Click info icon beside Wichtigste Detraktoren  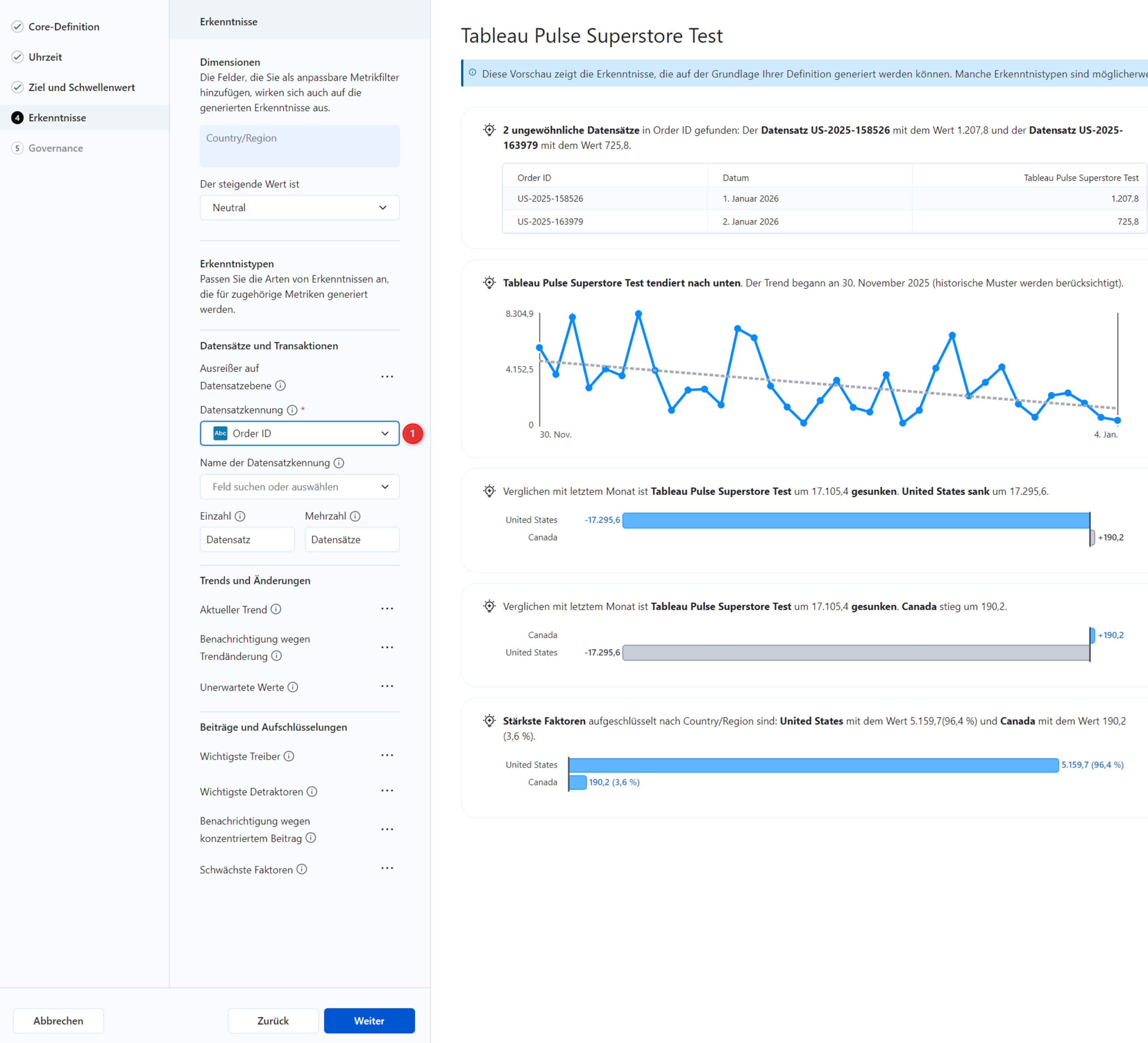[x=312, y=791]
